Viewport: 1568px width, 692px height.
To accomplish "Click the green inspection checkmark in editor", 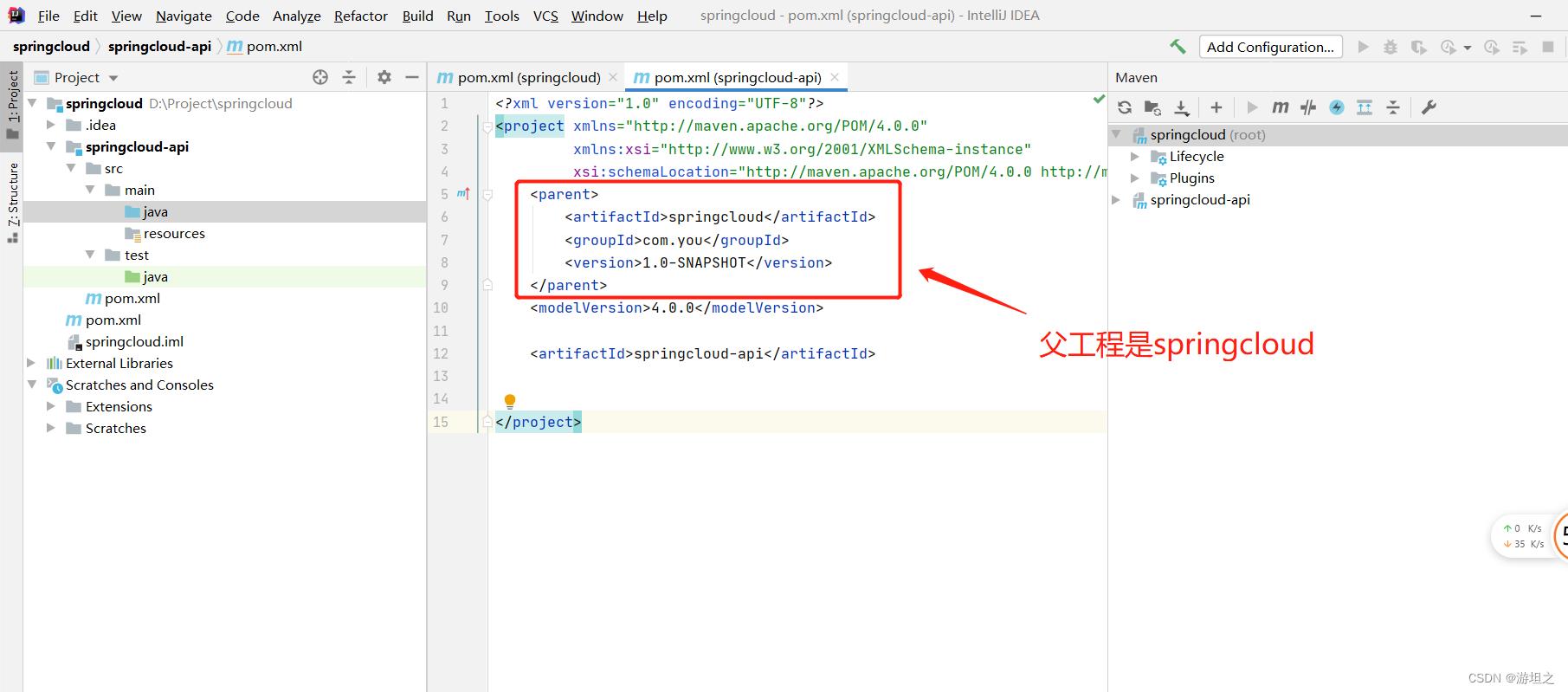I will [1099, 100].
